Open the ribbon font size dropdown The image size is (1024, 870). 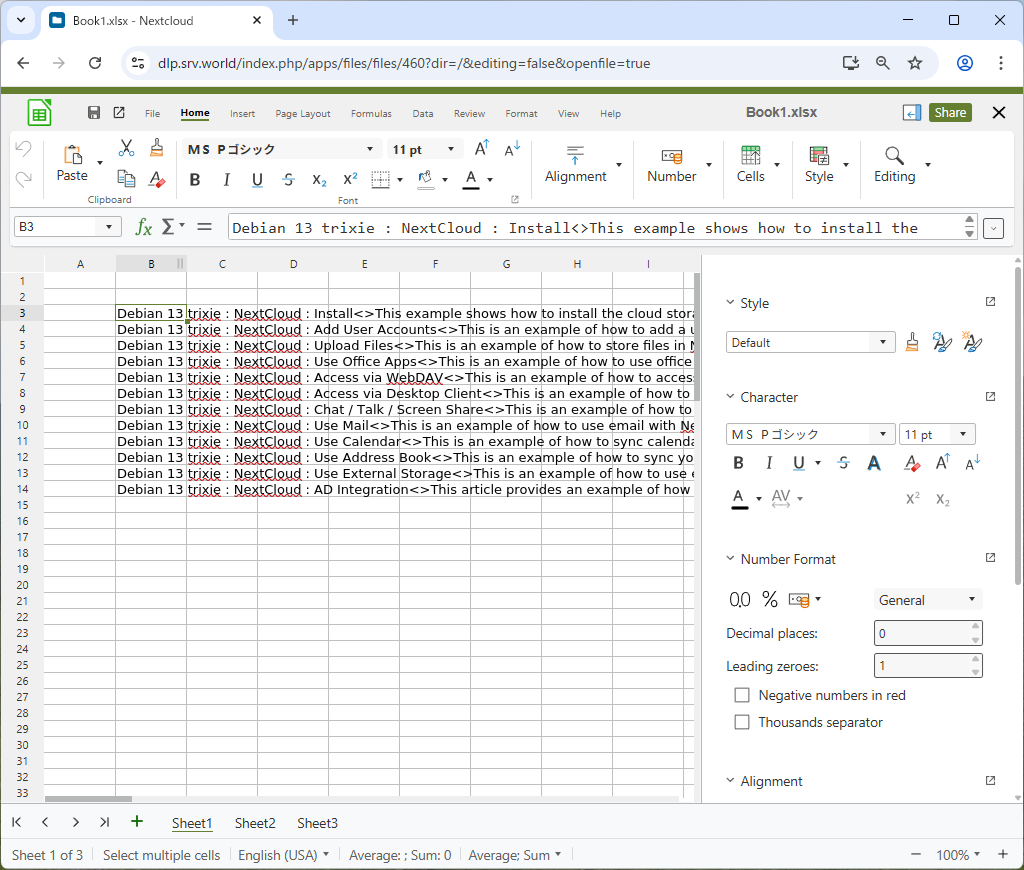[x=451, y=150]
